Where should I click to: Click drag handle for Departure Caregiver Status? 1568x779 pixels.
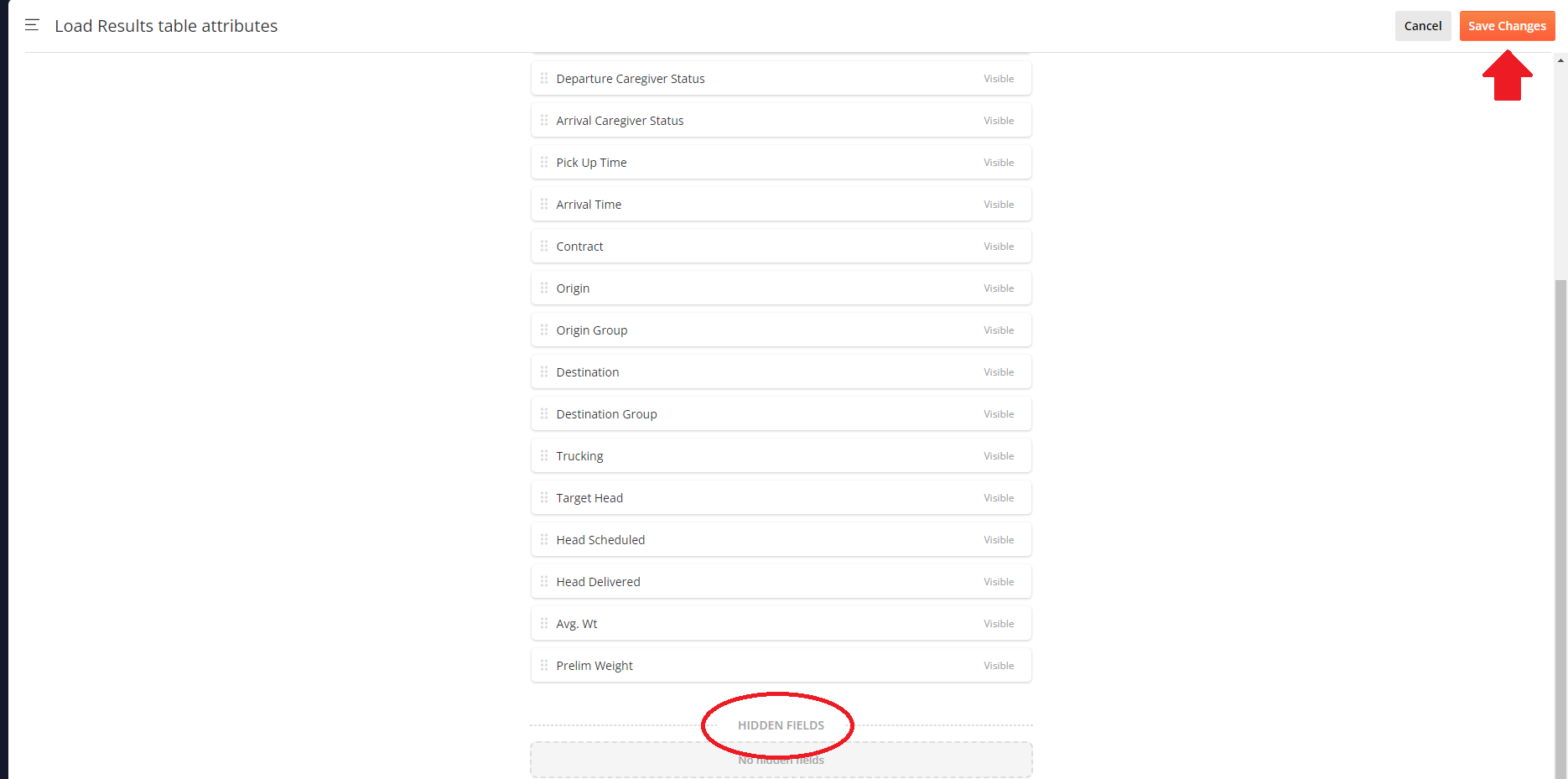(544, 78)
